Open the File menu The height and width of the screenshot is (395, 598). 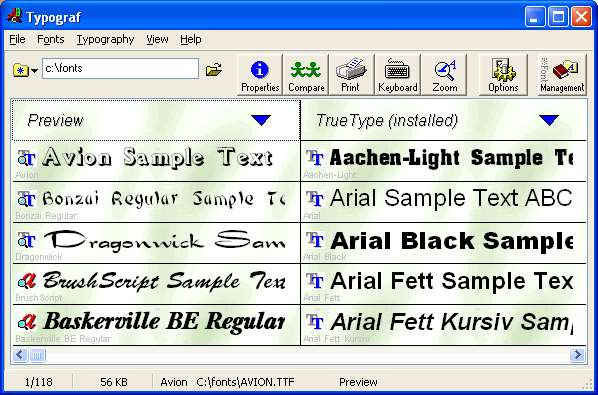point(17,39)
